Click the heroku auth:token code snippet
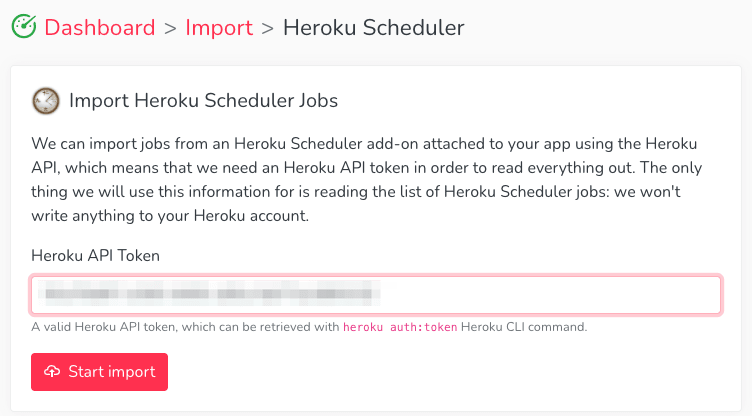Viewport: 752px width, 416px height. (x=400, y=327)
